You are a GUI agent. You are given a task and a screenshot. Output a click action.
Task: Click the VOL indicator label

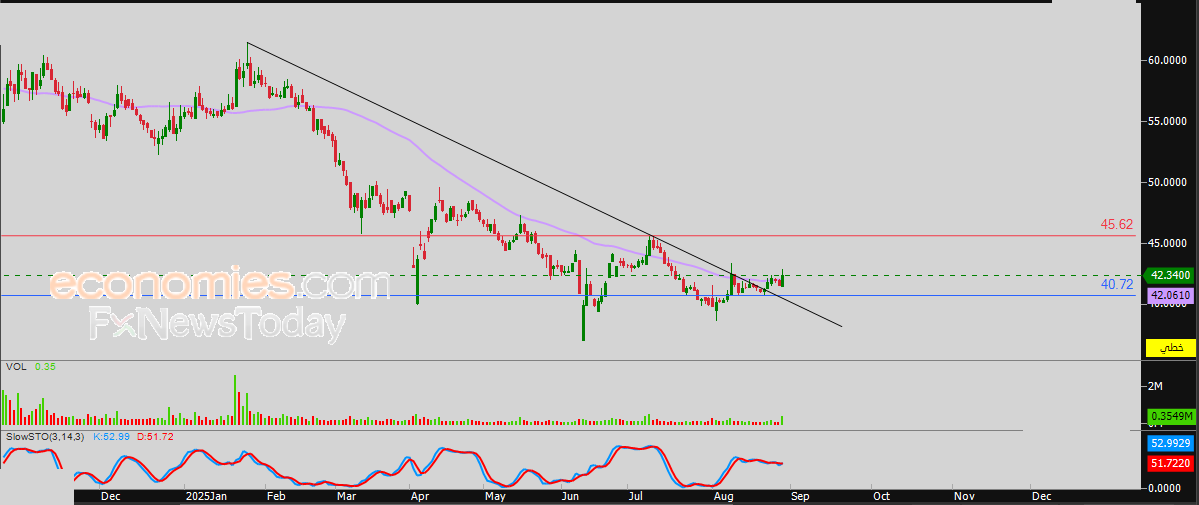[x=15, y=367]
